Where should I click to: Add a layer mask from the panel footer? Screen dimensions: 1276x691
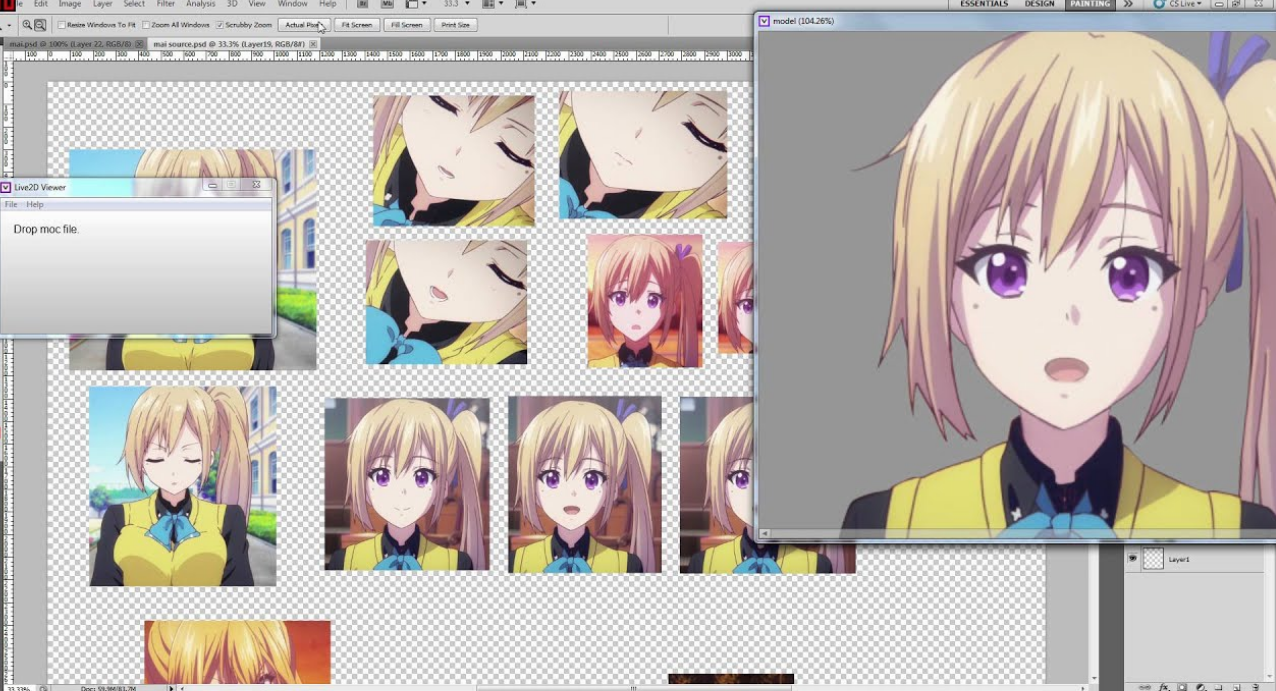click(1182, 687)
